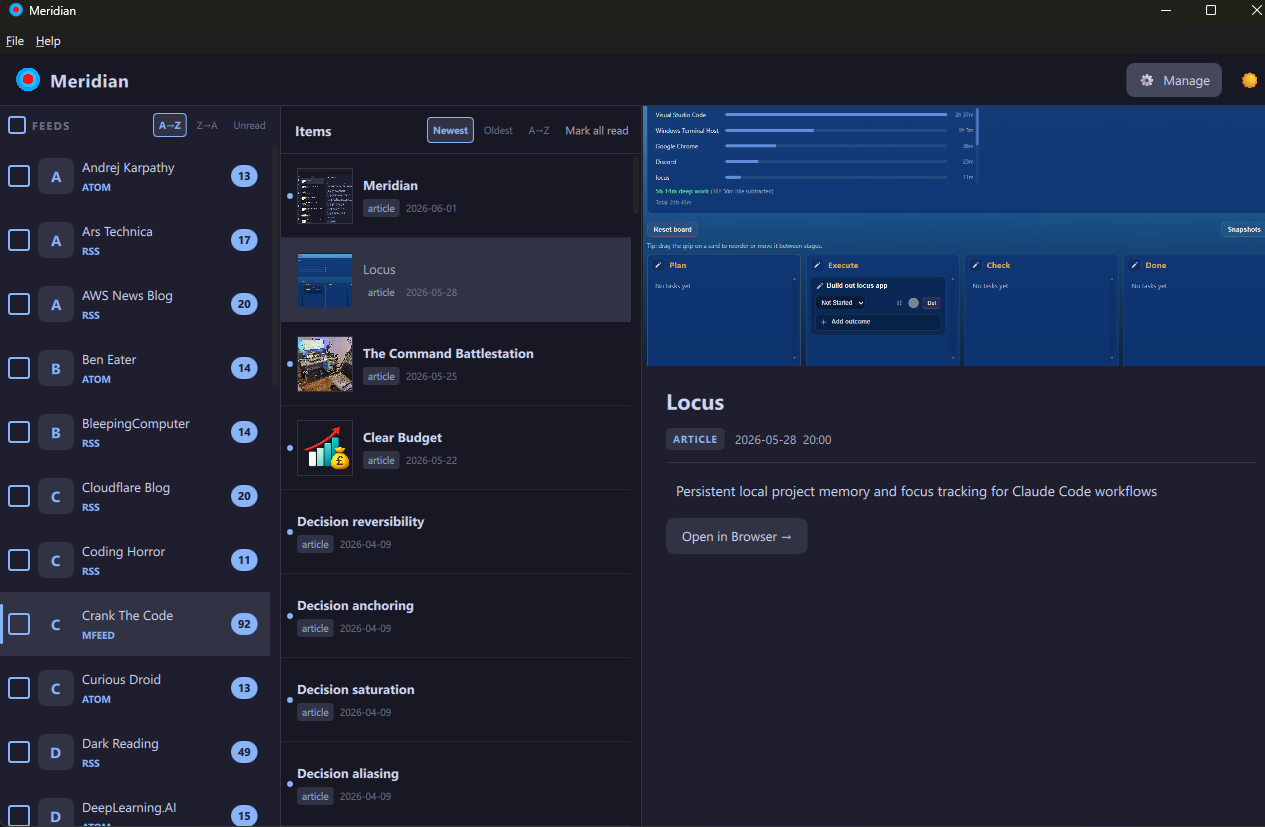1265x827 pixels.
Task: Tick the select-all FEEDS checkbox
Action: click(x=17, y=125)
